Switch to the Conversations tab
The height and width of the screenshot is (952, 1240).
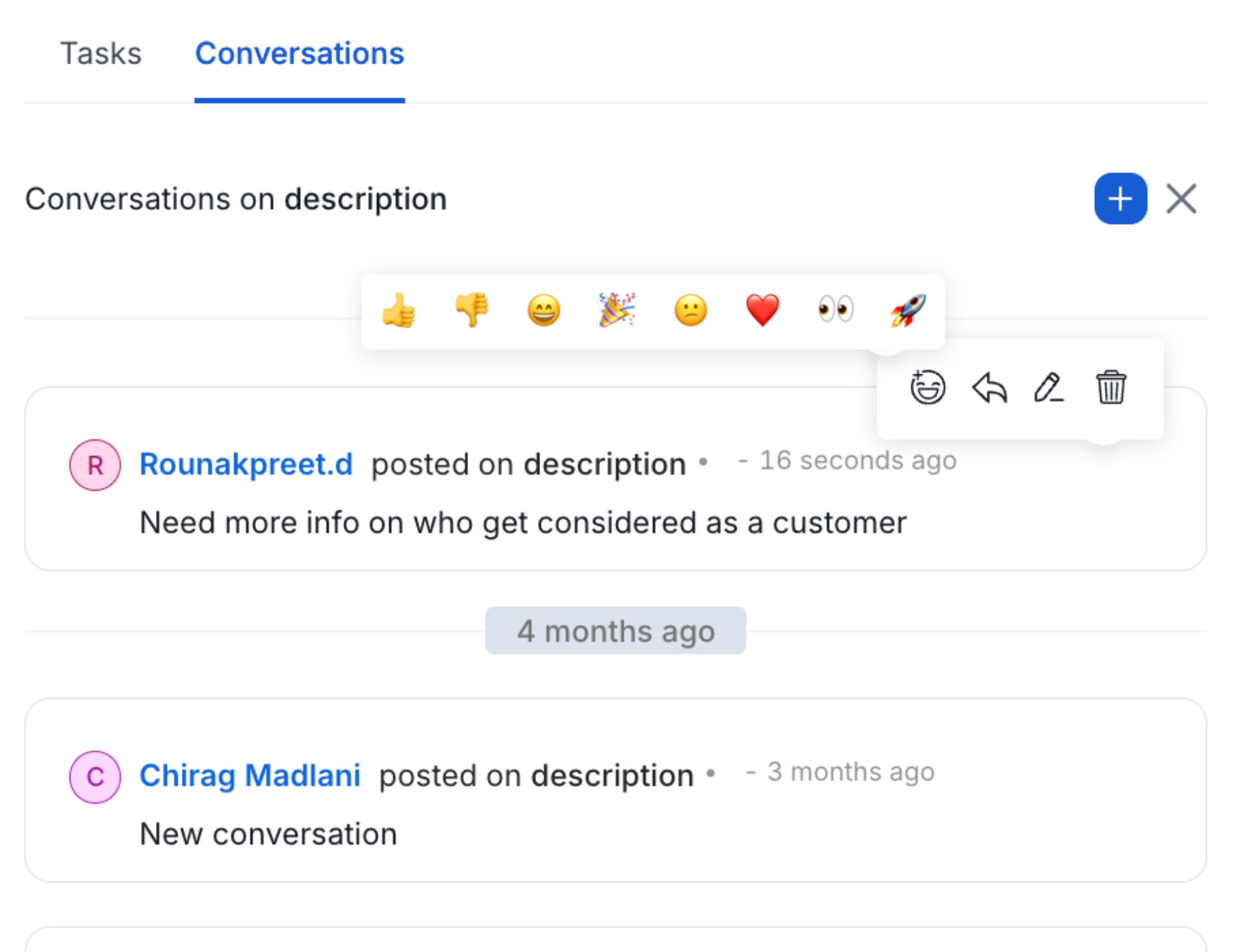[x=299, y=53]
